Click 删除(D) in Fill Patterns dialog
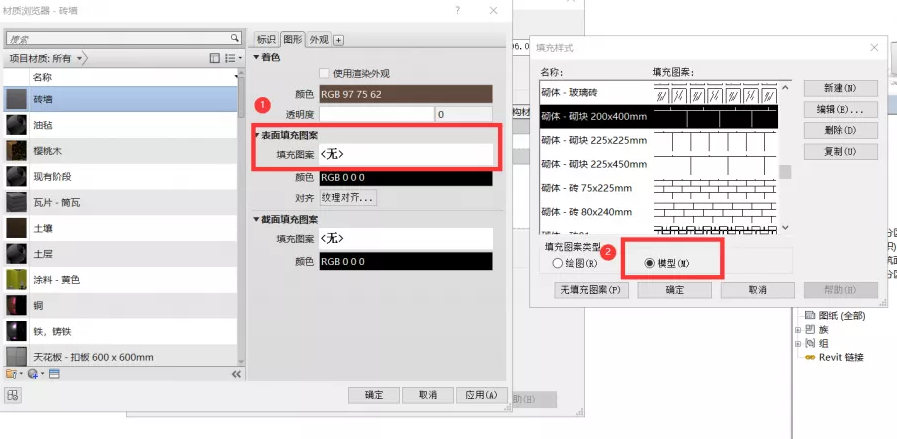 (x=840, y=130)
